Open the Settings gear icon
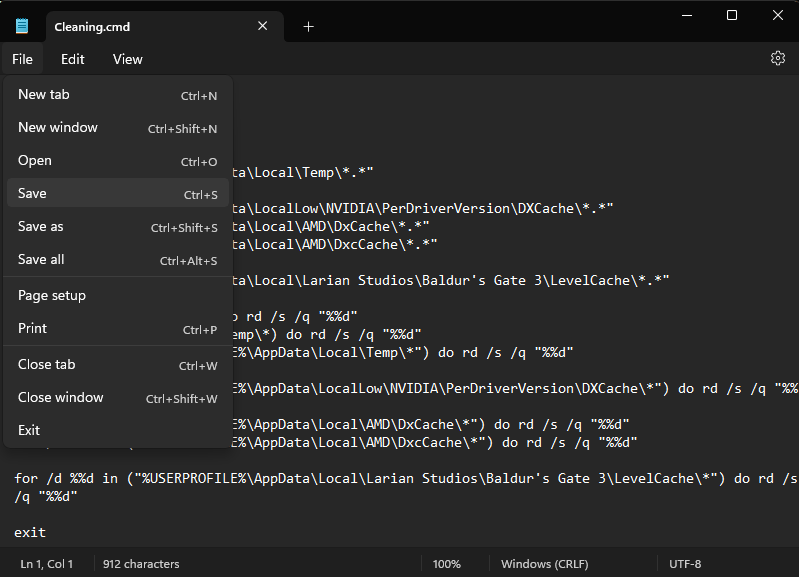This screenshot has width=799, height=577. [777, 59]
